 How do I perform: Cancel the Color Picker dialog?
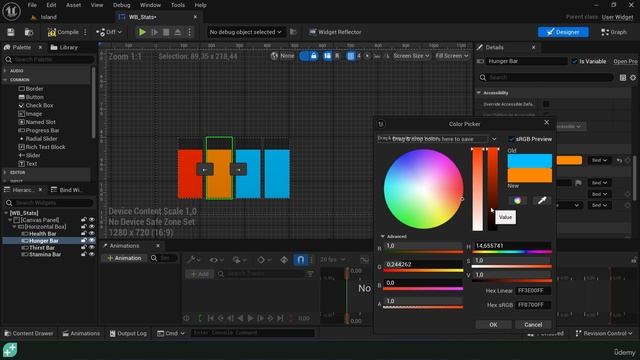tap(533, 324)
